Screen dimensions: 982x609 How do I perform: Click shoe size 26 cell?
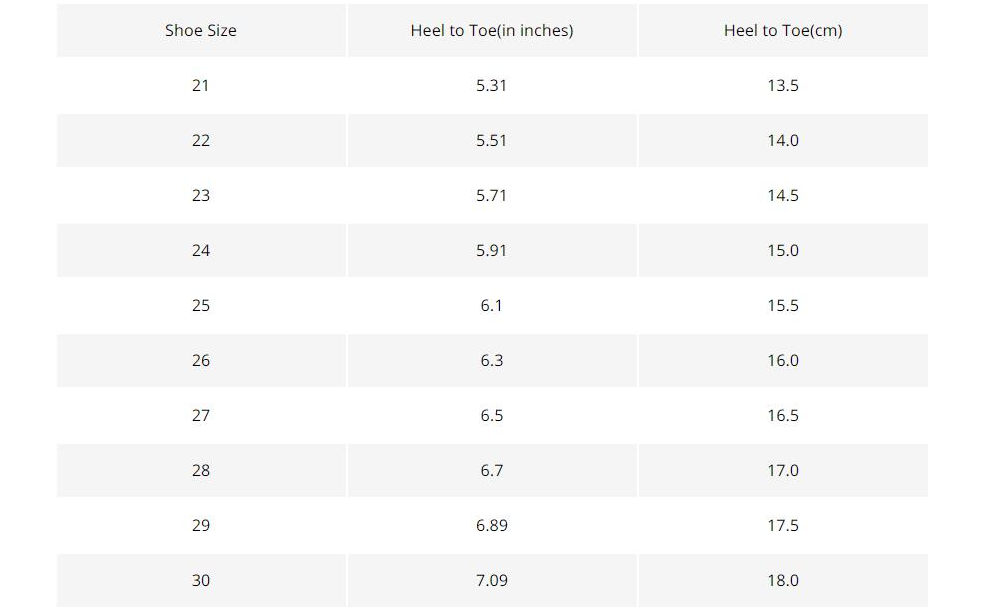201,361
